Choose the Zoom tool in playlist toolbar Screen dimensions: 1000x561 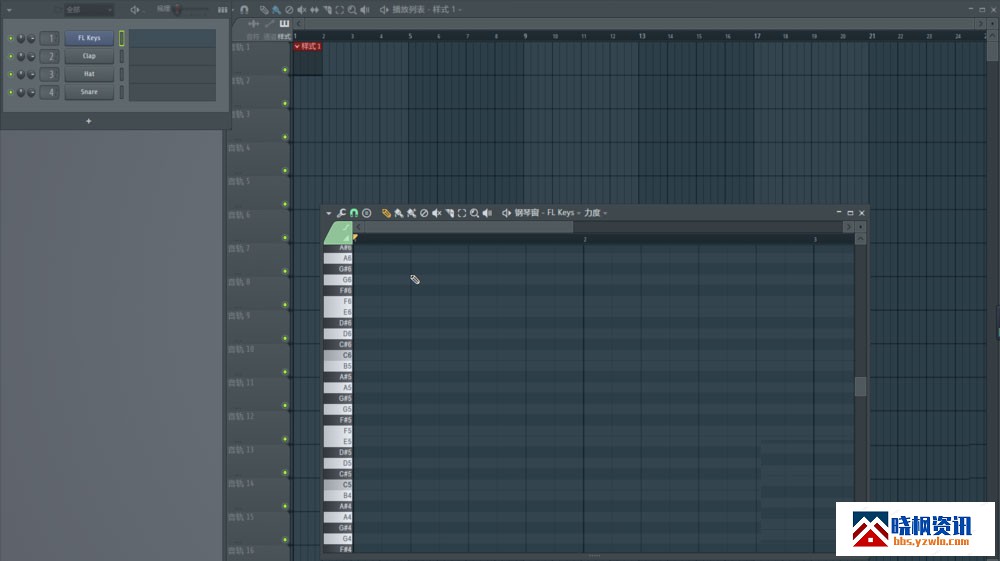[352, 10]
